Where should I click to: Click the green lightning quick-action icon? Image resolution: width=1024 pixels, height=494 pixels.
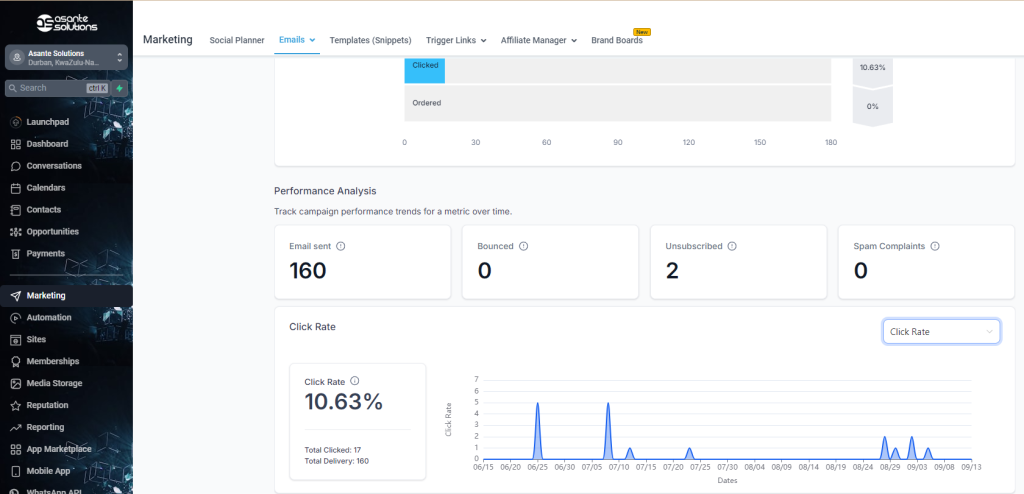pos(120,88)
